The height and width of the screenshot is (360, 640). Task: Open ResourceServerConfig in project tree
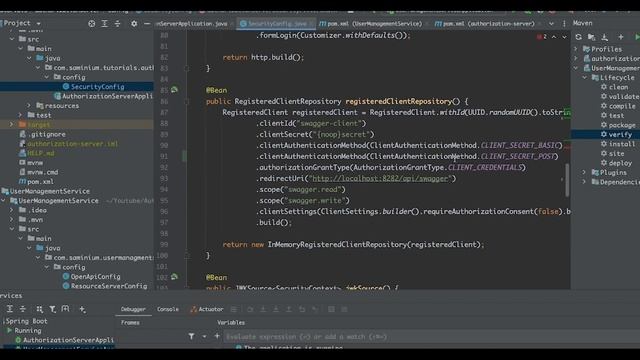pos(105,286)
